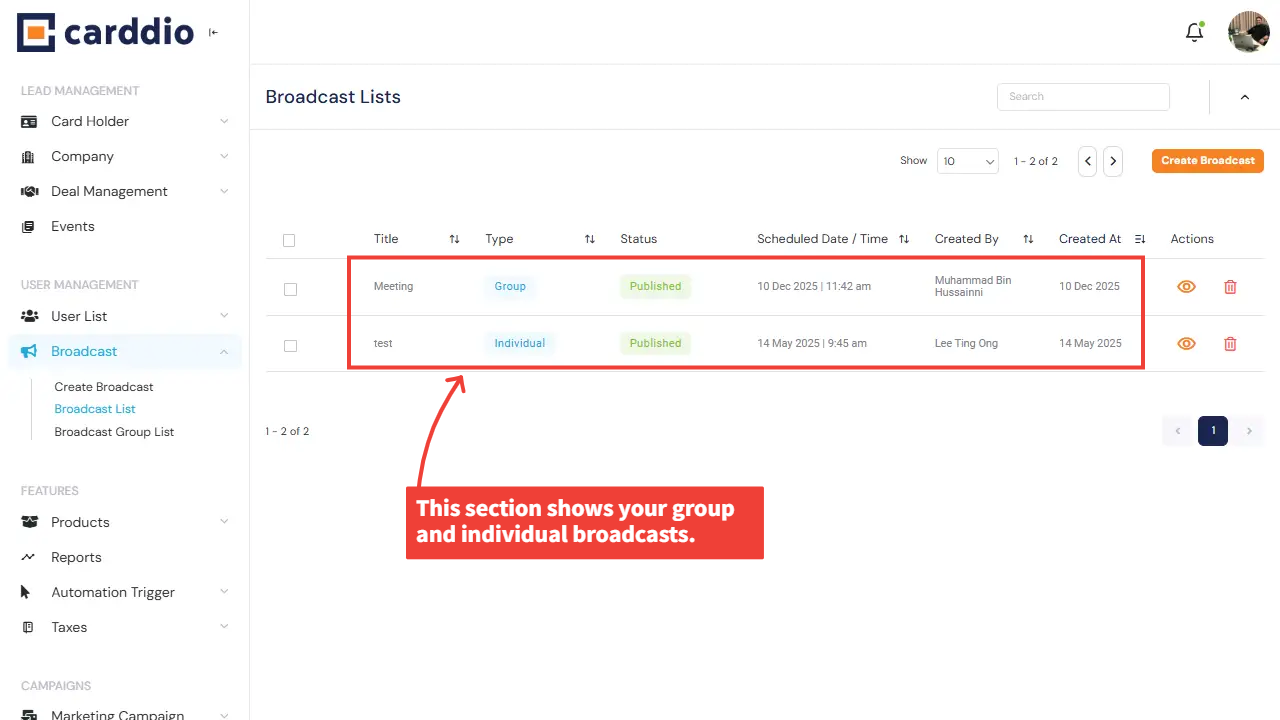Screen dimensions: 1280x720
Task: Open the Create Broadcast menu item
Action: point(104,386)
